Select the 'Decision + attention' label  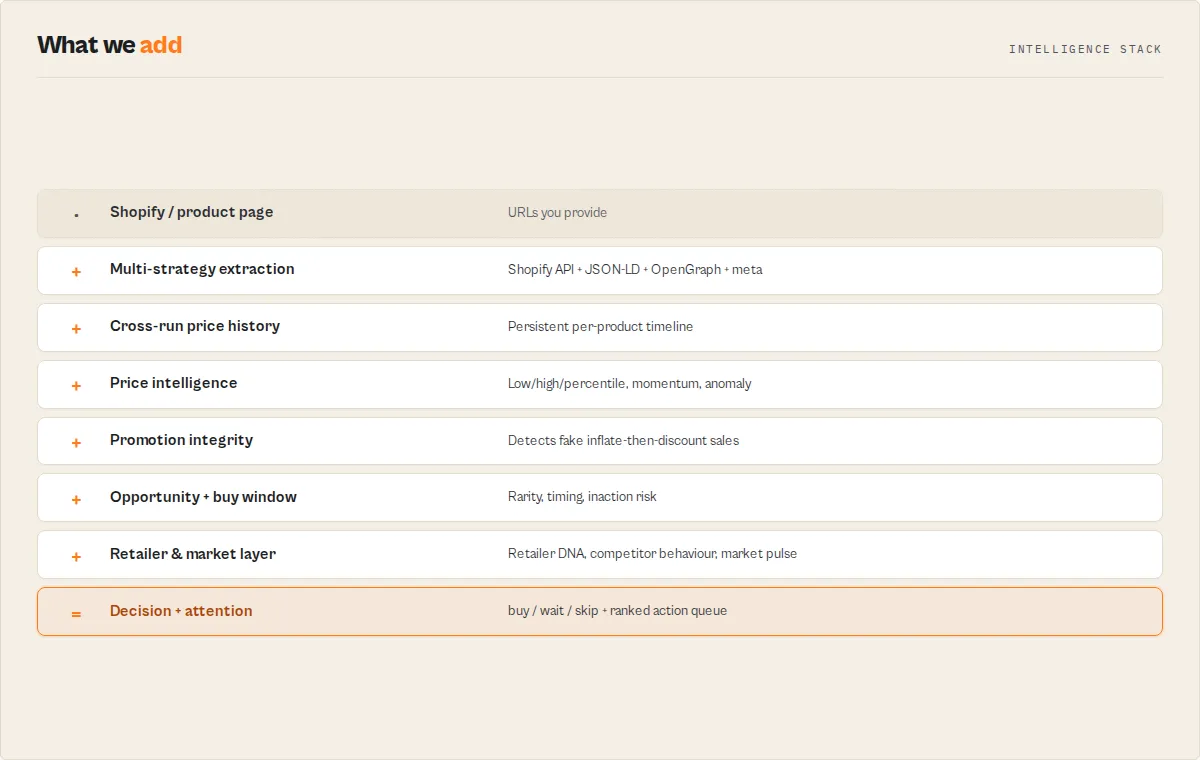[181, 611]
